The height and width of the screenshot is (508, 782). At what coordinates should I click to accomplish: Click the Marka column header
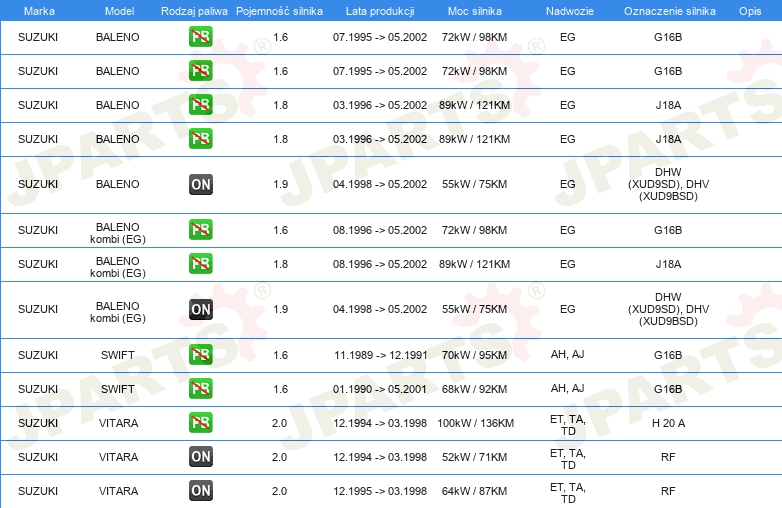coord(39,11)
